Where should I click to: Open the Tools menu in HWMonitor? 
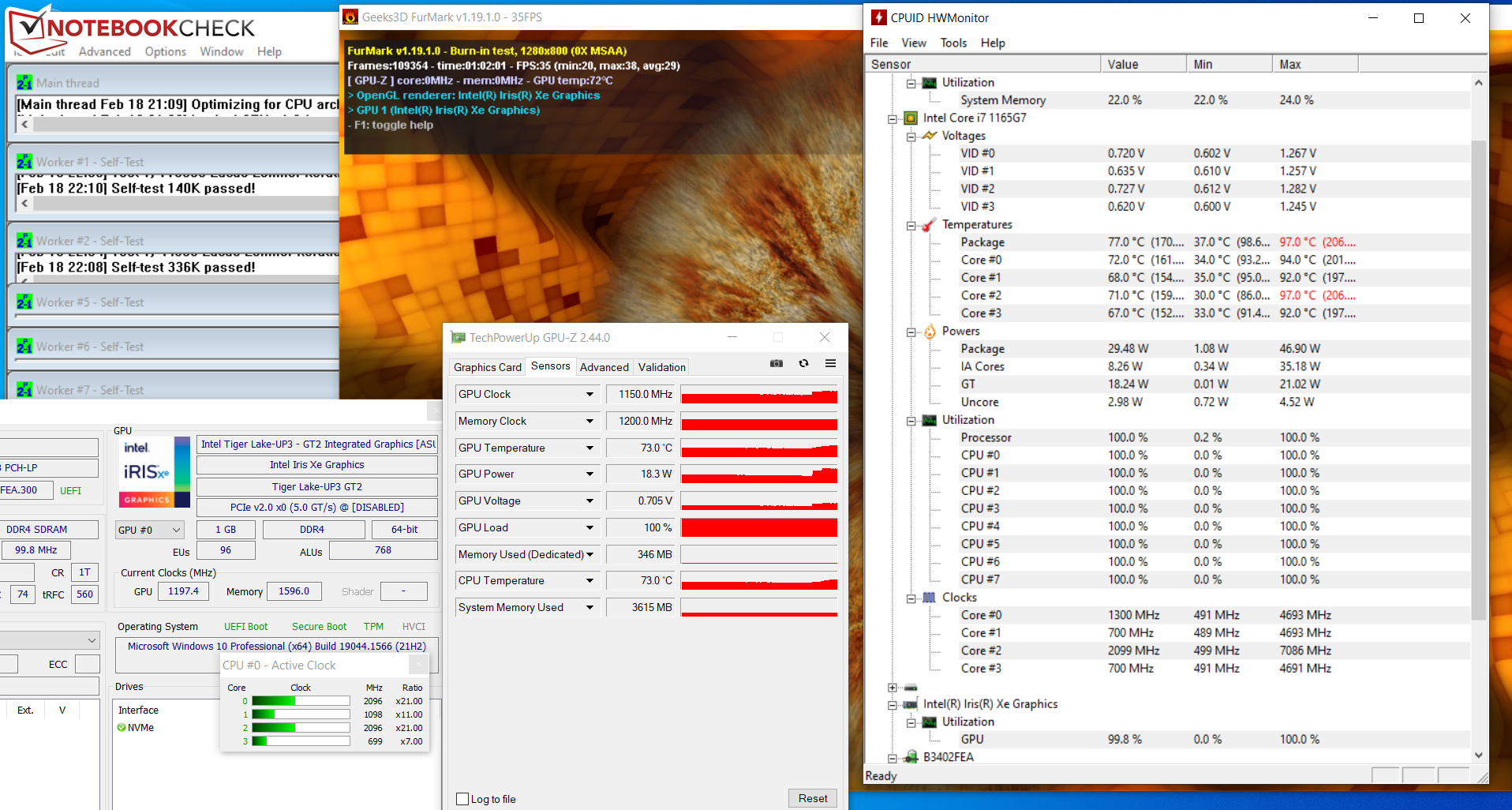coord(953,43)
